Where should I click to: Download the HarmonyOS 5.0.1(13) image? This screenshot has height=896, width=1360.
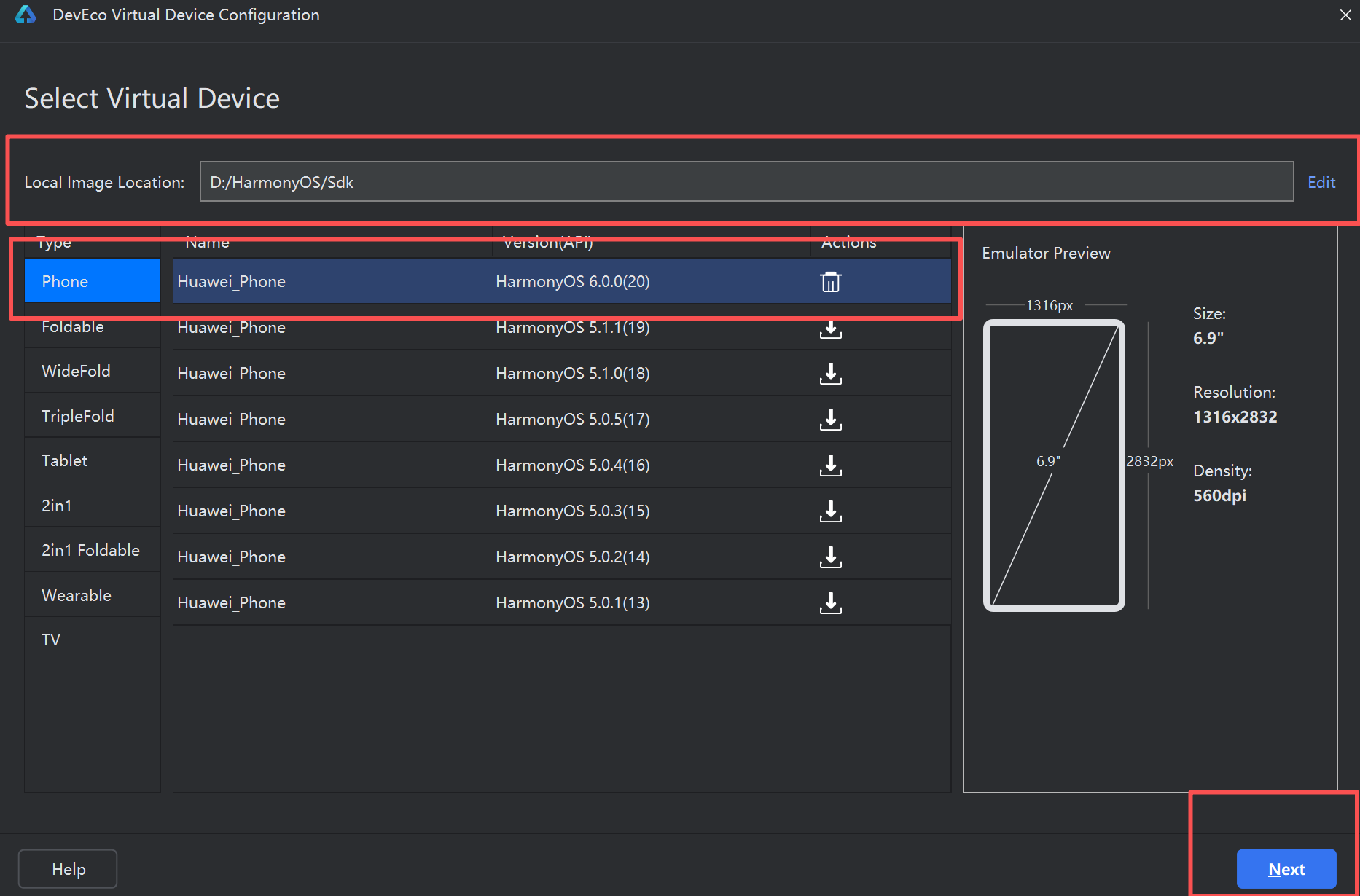tap(830, 603)
